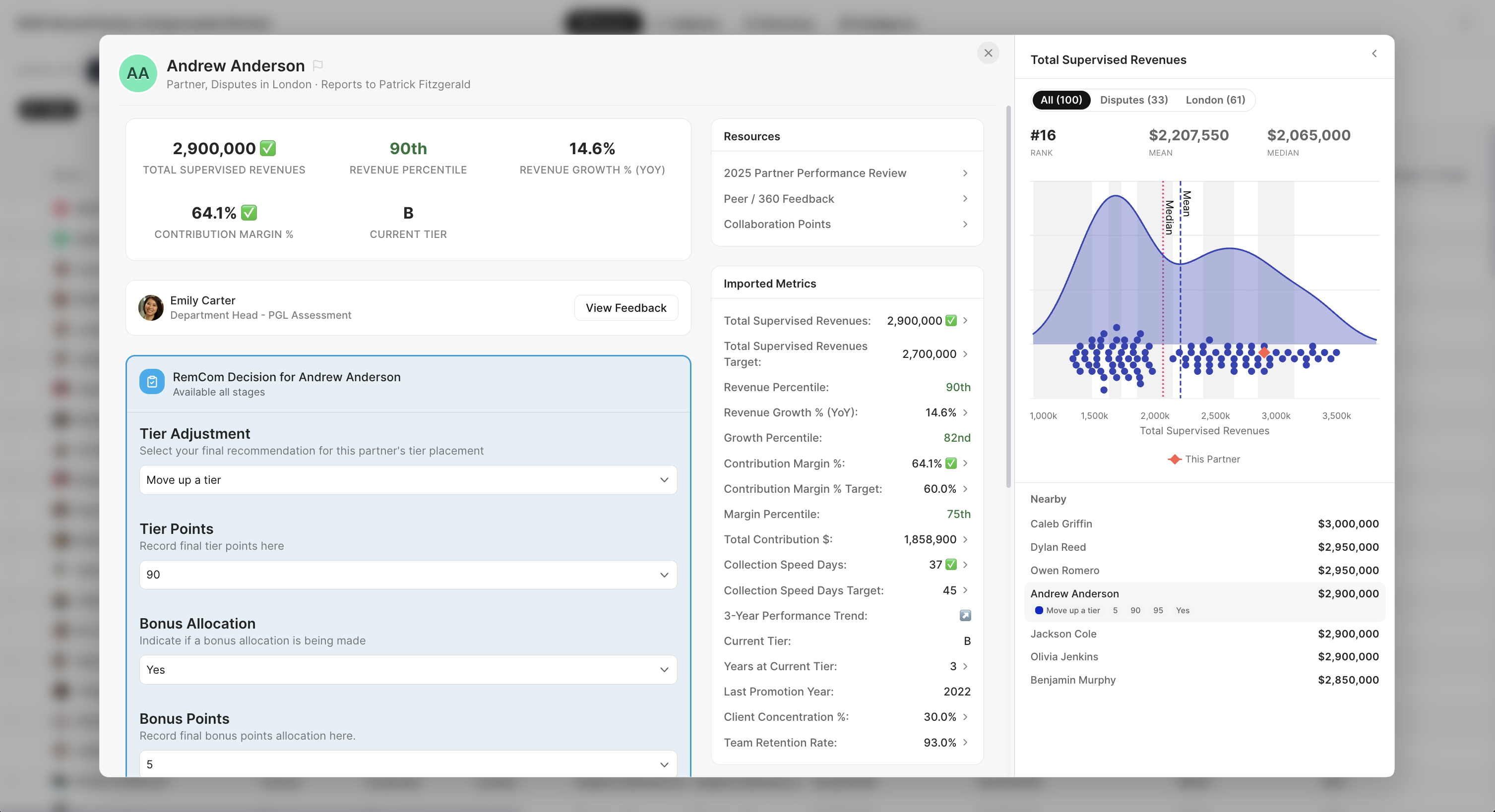Click the RemCom Decision clipboard icon
This screenshot has height=812, width=1495.
[x=152, y=382]
